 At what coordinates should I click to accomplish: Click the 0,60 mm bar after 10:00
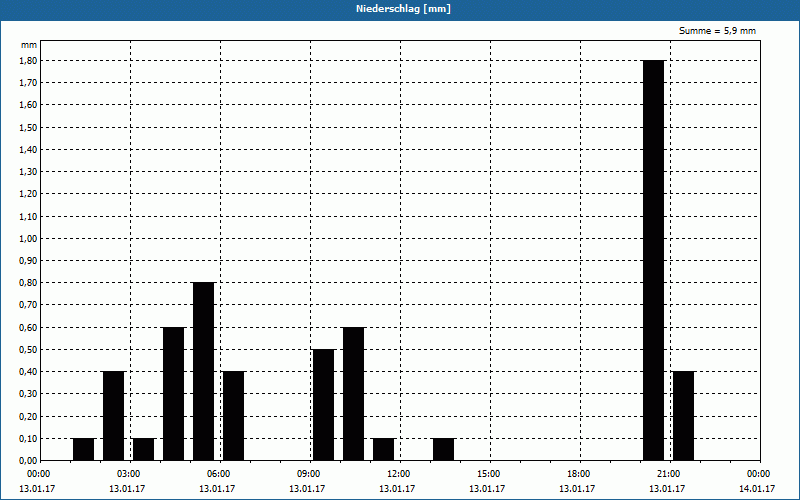(354, 393)
